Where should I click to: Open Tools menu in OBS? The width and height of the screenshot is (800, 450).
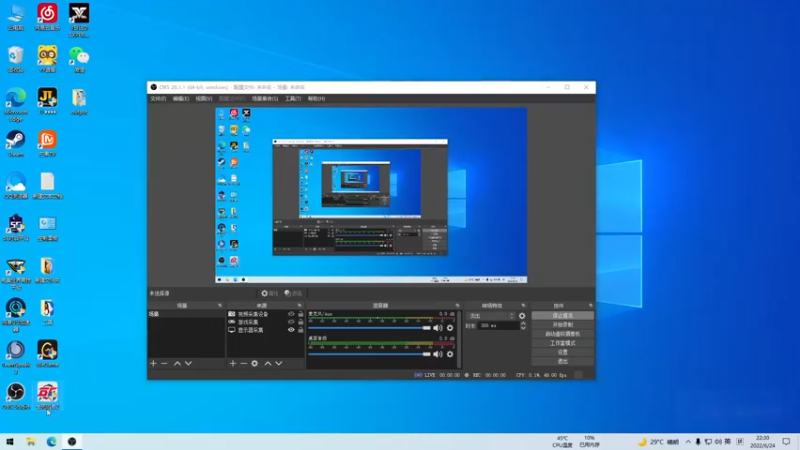(x=293, y=98)
